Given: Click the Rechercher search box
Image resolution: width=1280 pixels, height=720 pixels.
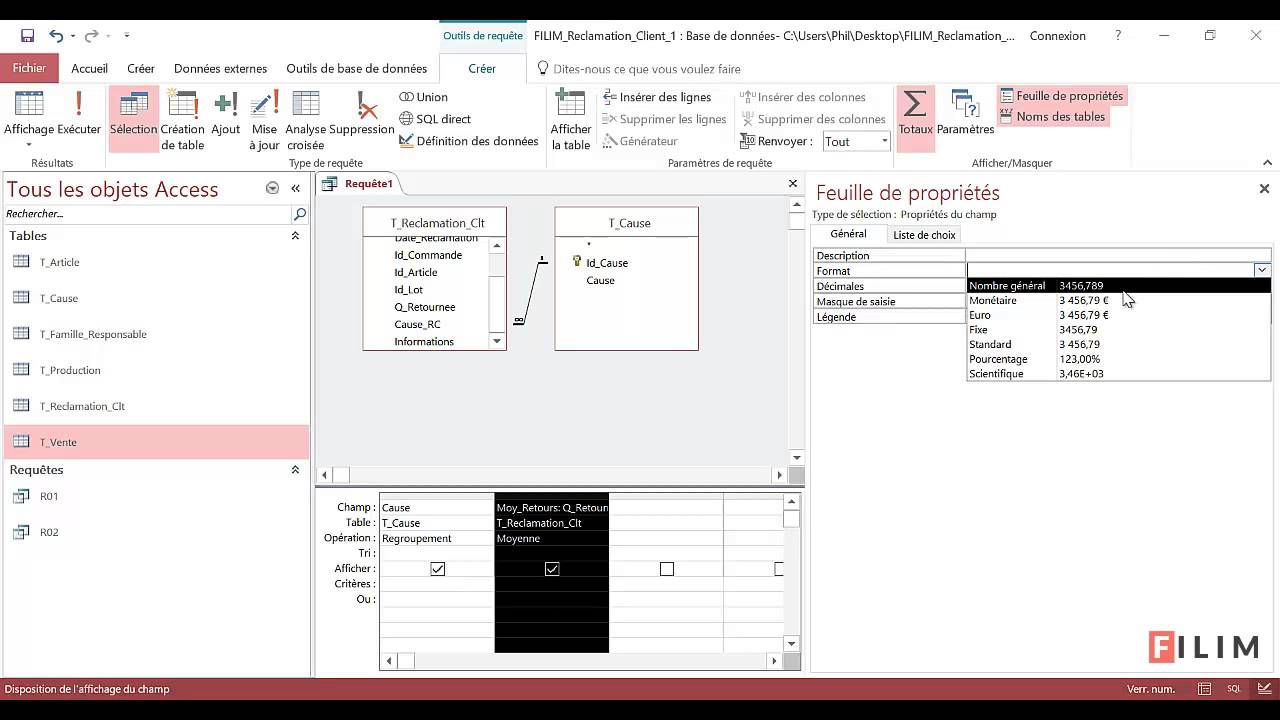Looking at the screenshot, I should (147, 214).
